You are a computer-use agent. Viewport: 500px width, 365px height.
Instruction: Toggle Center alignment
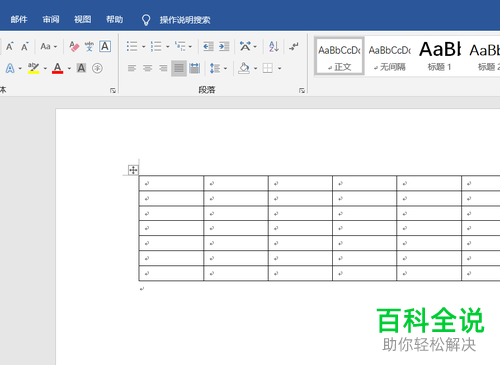point(148,68)
